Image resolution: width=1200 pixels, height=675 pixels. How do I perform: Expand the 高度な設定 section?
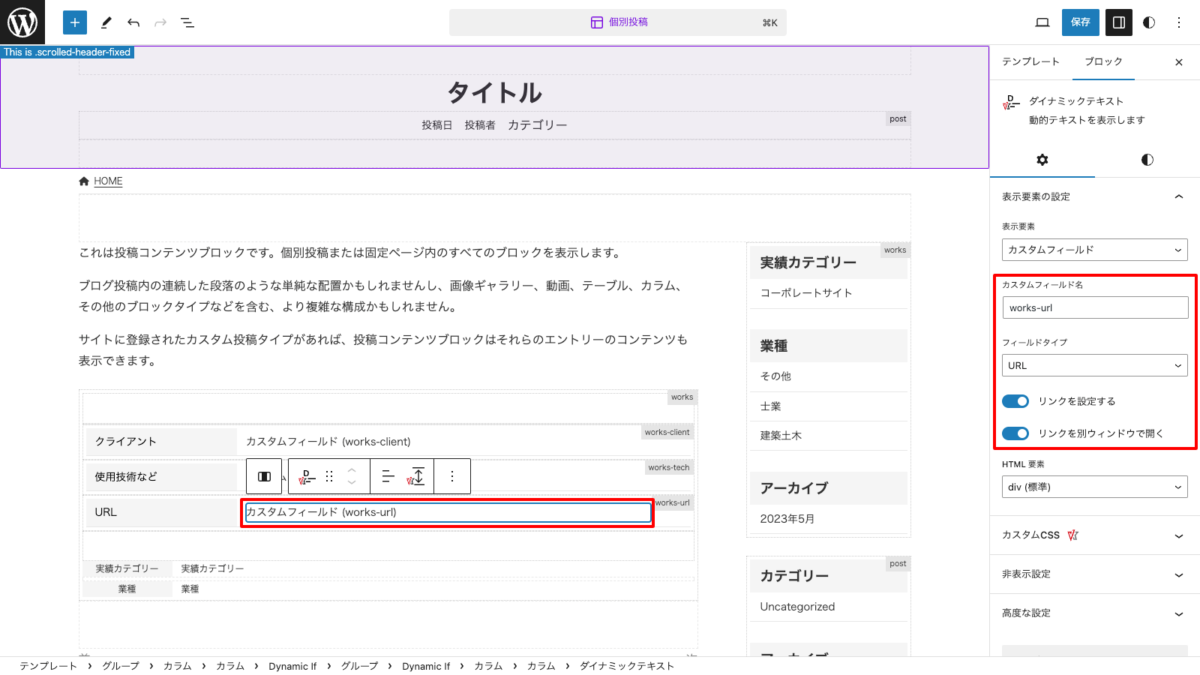(x=1095, y=613)
